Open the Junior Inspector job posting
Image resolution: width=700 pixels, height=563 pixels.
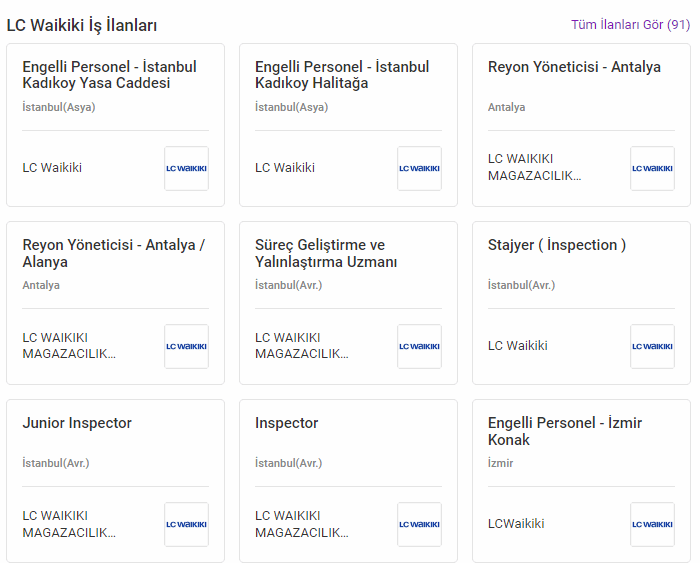coord(77,423)
